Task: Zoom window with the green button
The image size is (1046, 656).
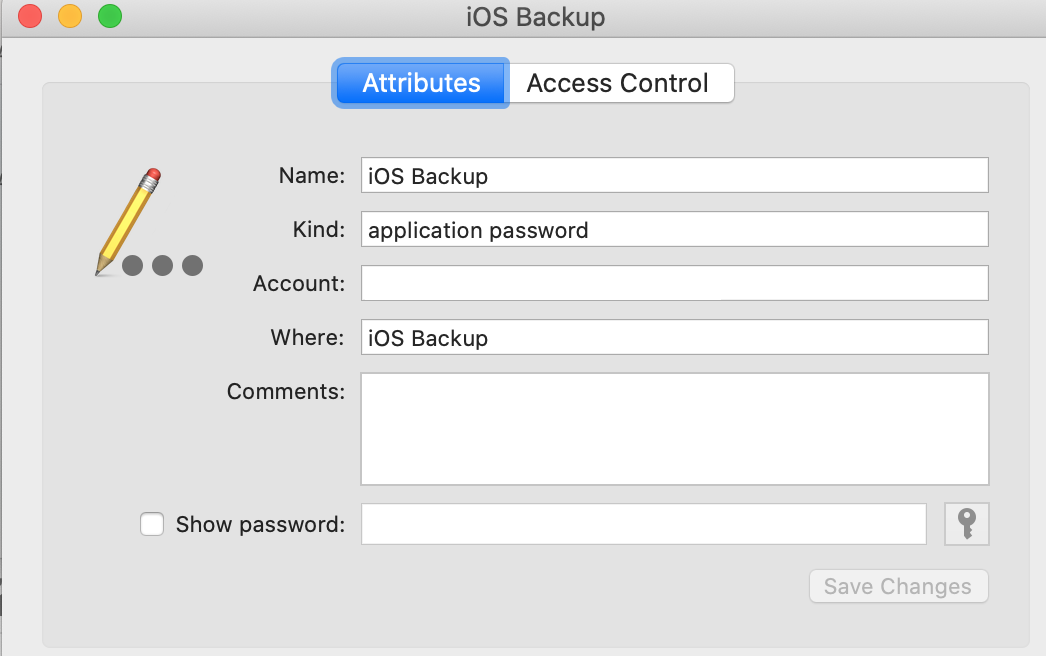Action: 110,17
